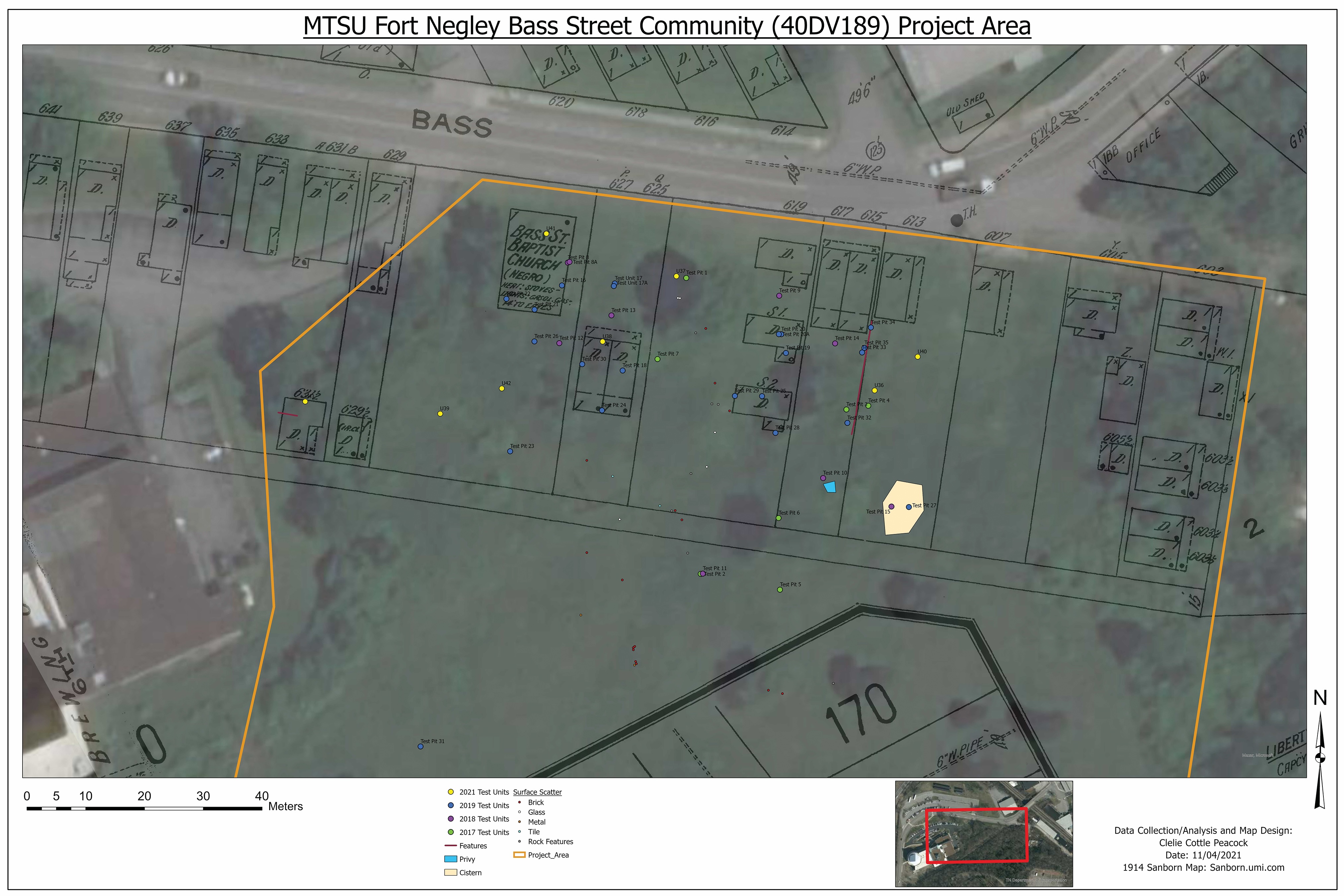Viewport: 1344px width, 896px height.
Task: Select the blue Test Pit 23 marker
Action: [x=510, y=451]
